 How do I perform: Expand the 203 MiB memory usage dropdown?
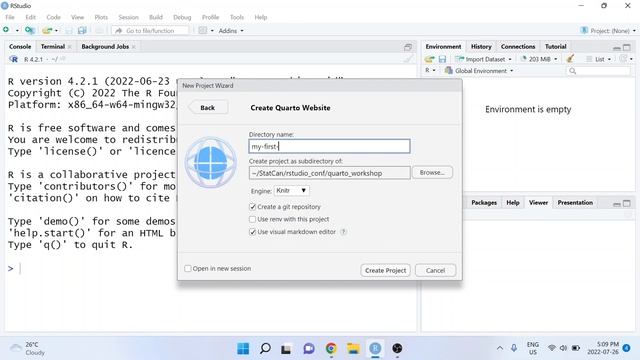pyautogui.click(x=539, y=59)
